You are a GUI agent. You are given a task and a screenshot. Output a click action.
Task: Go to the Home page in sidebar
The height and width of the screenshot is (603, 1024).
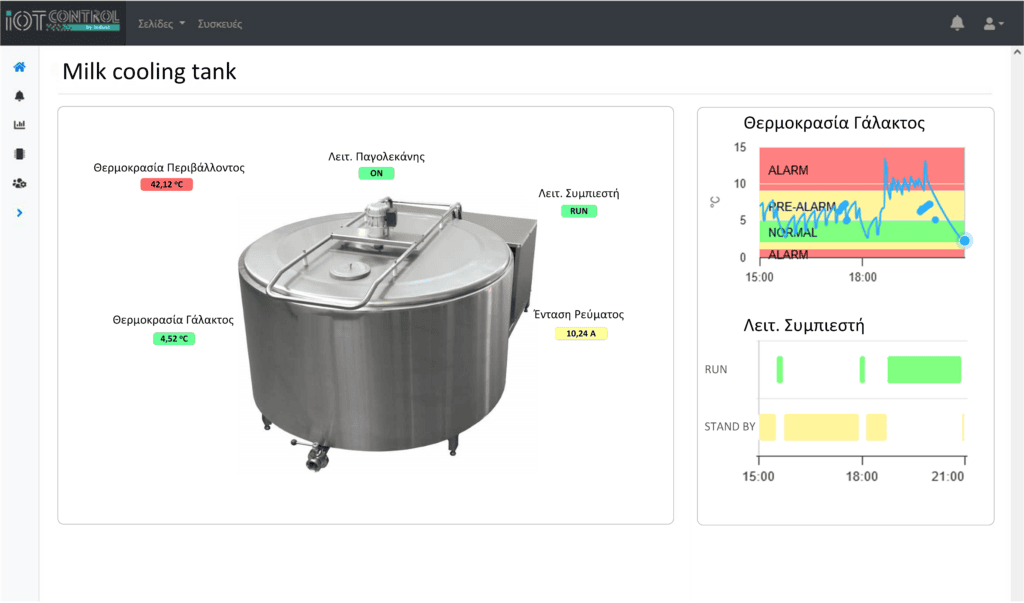(19, 67)
